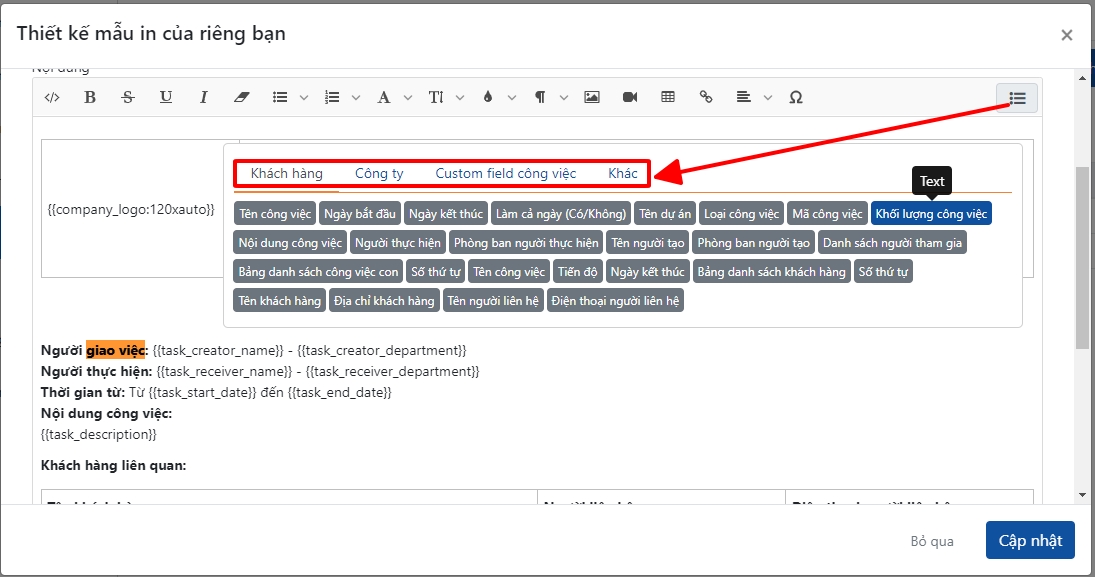The width and height of the screenshot is (1095, 577).
Task: Click the link insert icon
Action: click(706, 97)
